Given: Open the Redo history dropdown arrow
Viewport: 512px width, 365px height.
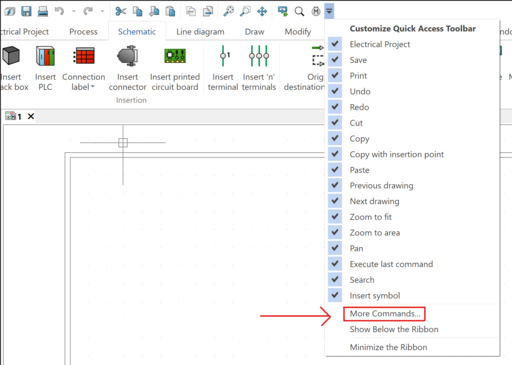Looking at the screenshot, I should pos(102,11).
